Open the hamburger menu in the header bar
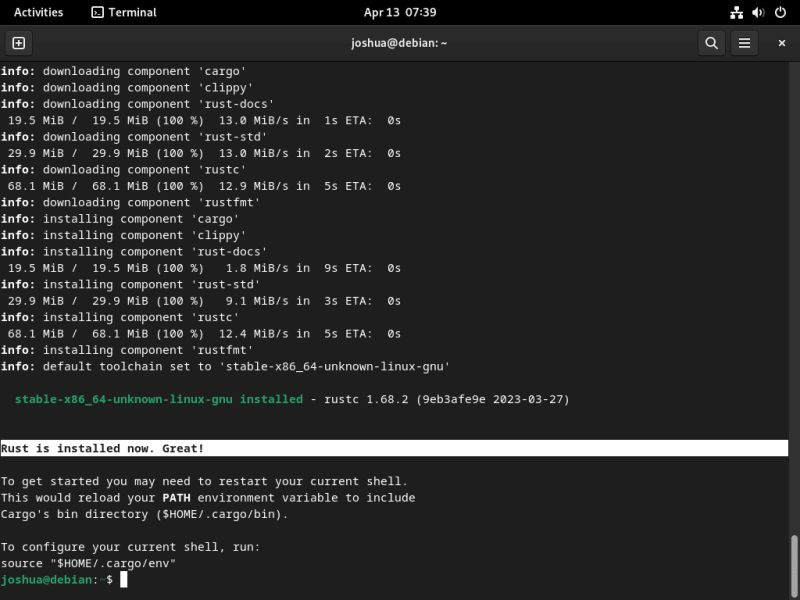This screenshot has width=800, height=600. [x=744, y=43]
